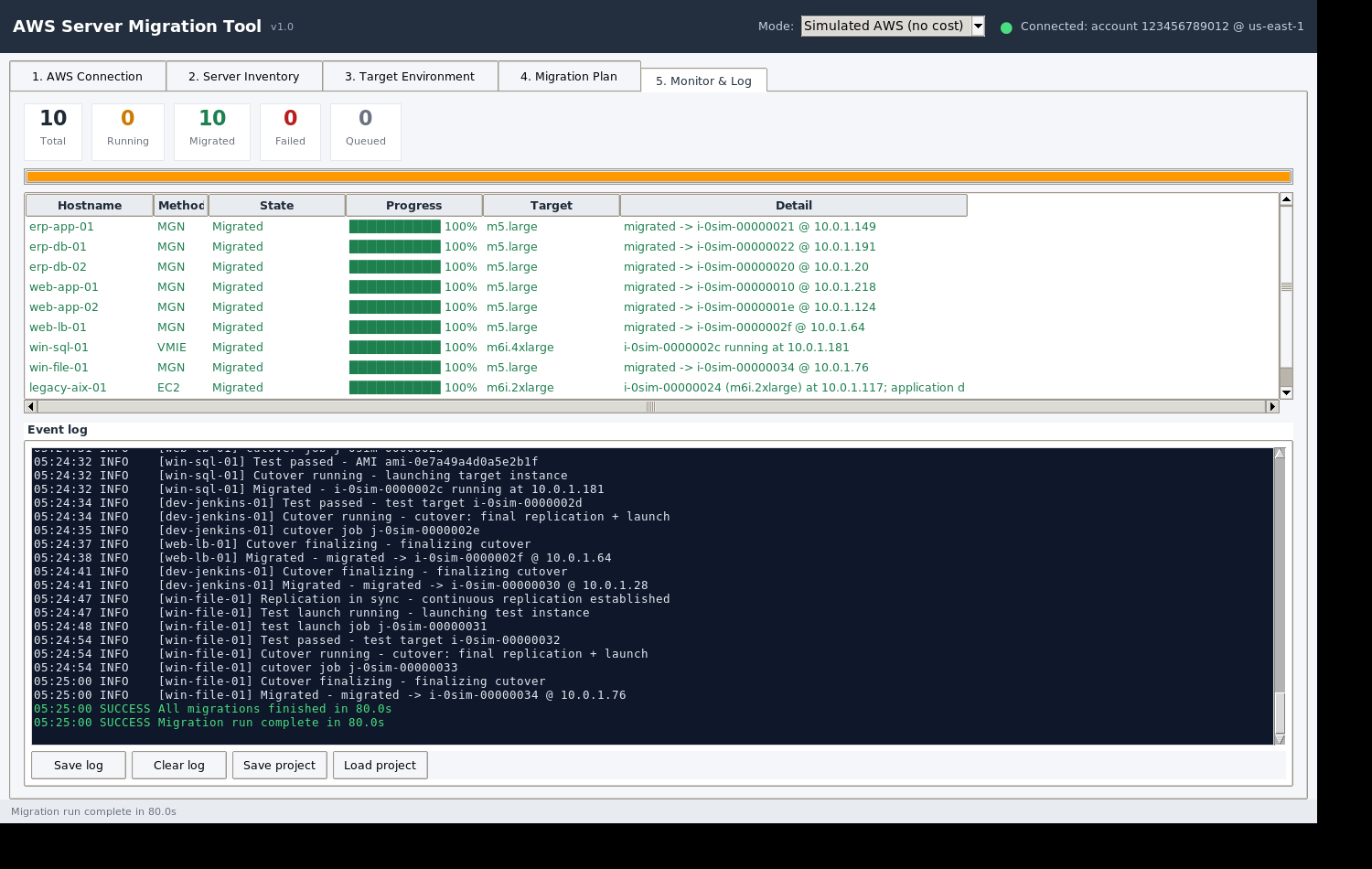Select the erp-db-02 hostname row
Screen dimensions: 1372x869
pos(58,267)
